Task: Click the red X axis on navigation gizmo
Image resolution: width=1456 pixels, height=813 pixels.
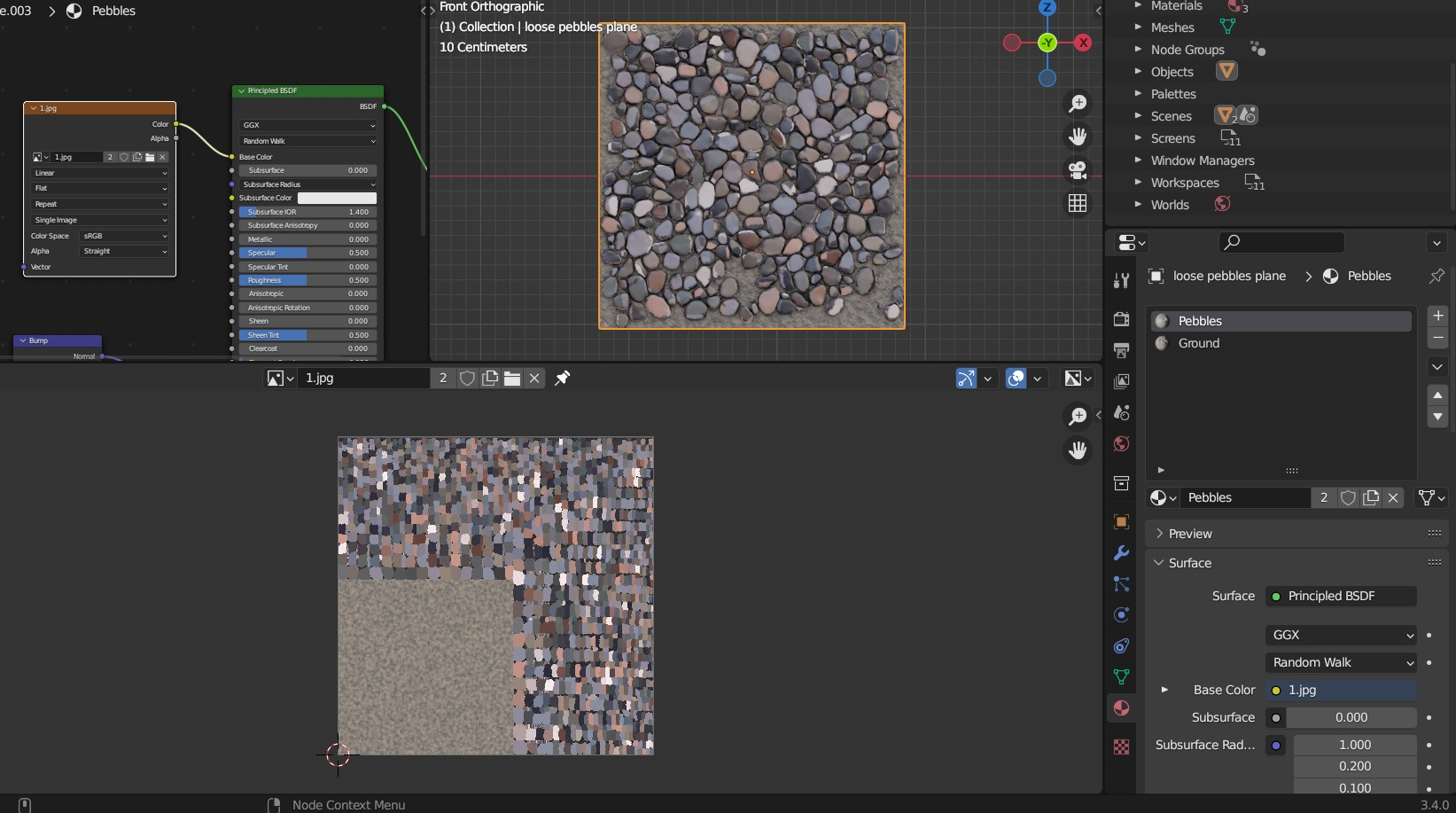Action: 1083,43
